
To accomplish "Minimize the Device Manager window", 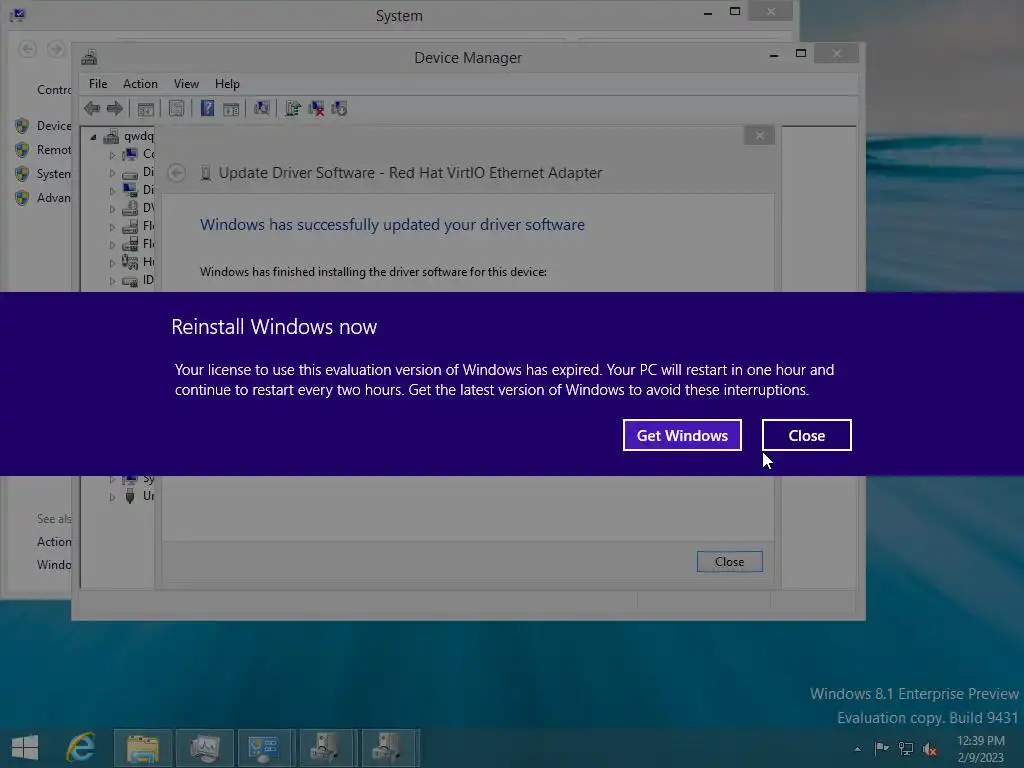I will point(774,55).
